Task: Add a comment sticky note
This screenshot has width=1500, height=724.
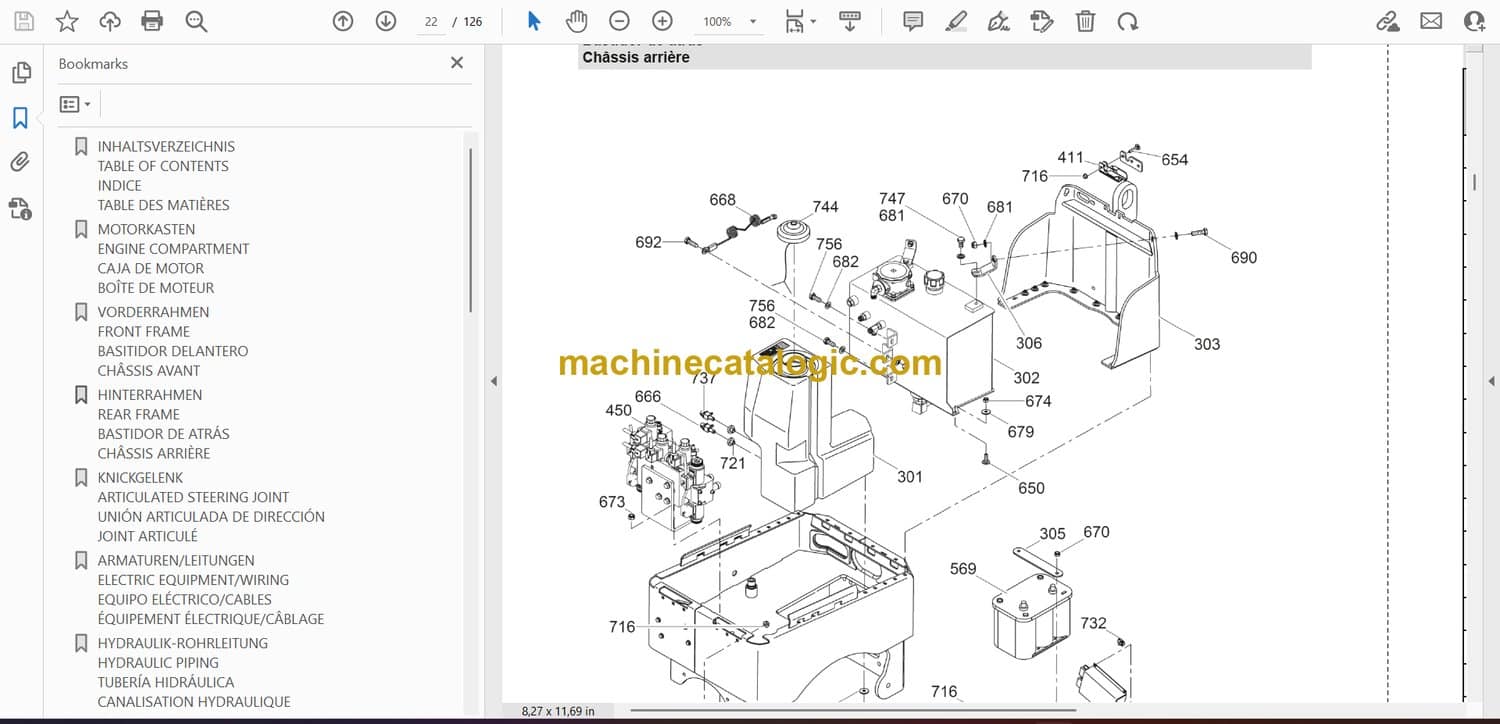Action: coord(913,21)
